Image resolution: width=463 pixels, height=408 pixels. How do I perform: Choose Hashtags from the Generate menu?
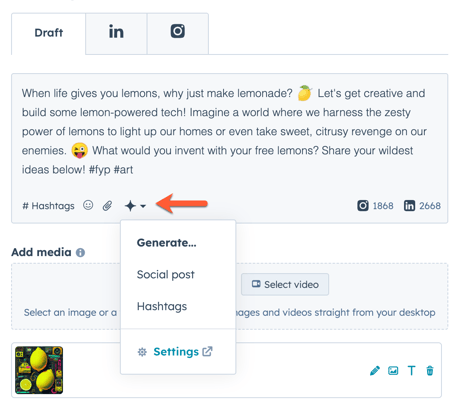(162, 306)
